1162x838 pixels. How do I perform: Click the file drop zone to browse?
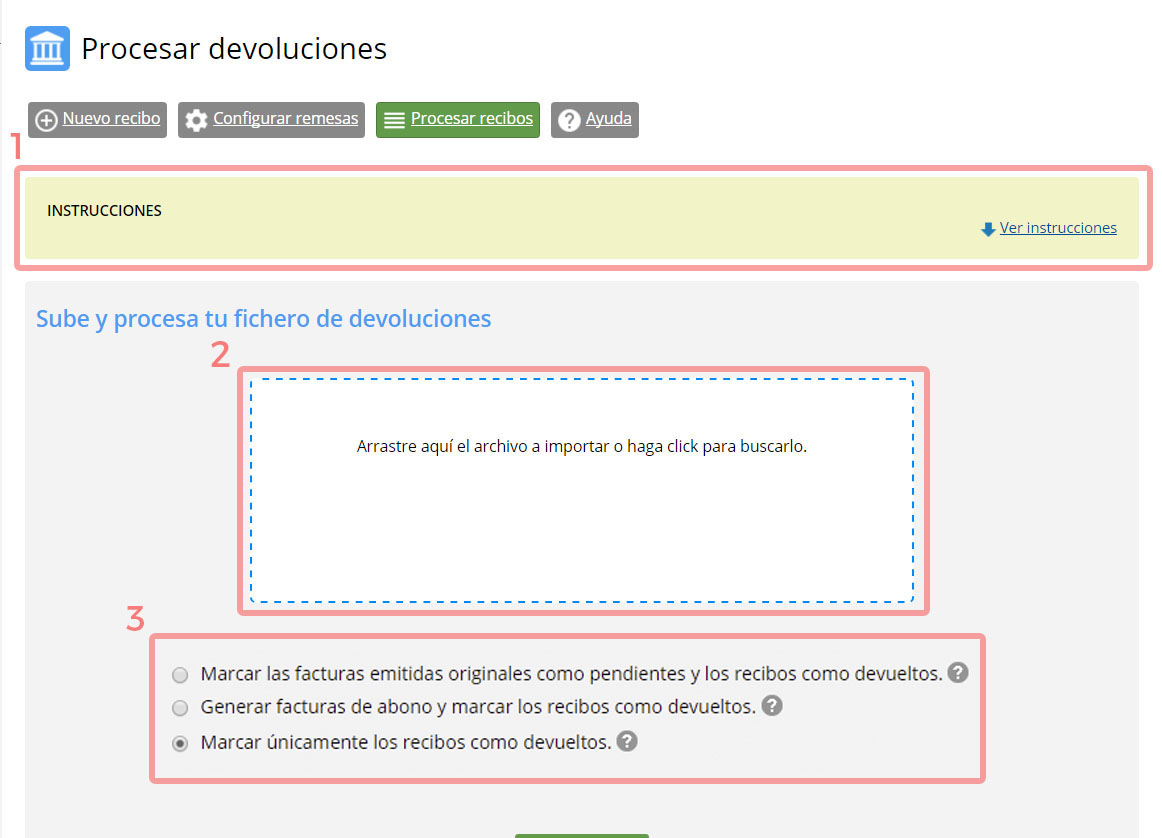(582, 491)
